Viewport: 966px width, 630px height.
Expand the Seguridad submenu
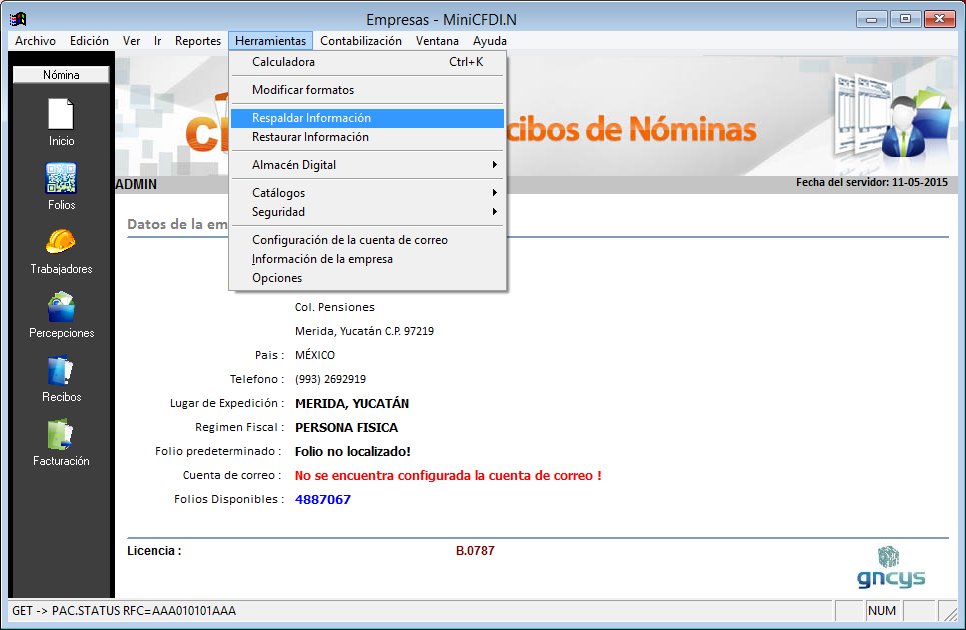click(368, 212)
